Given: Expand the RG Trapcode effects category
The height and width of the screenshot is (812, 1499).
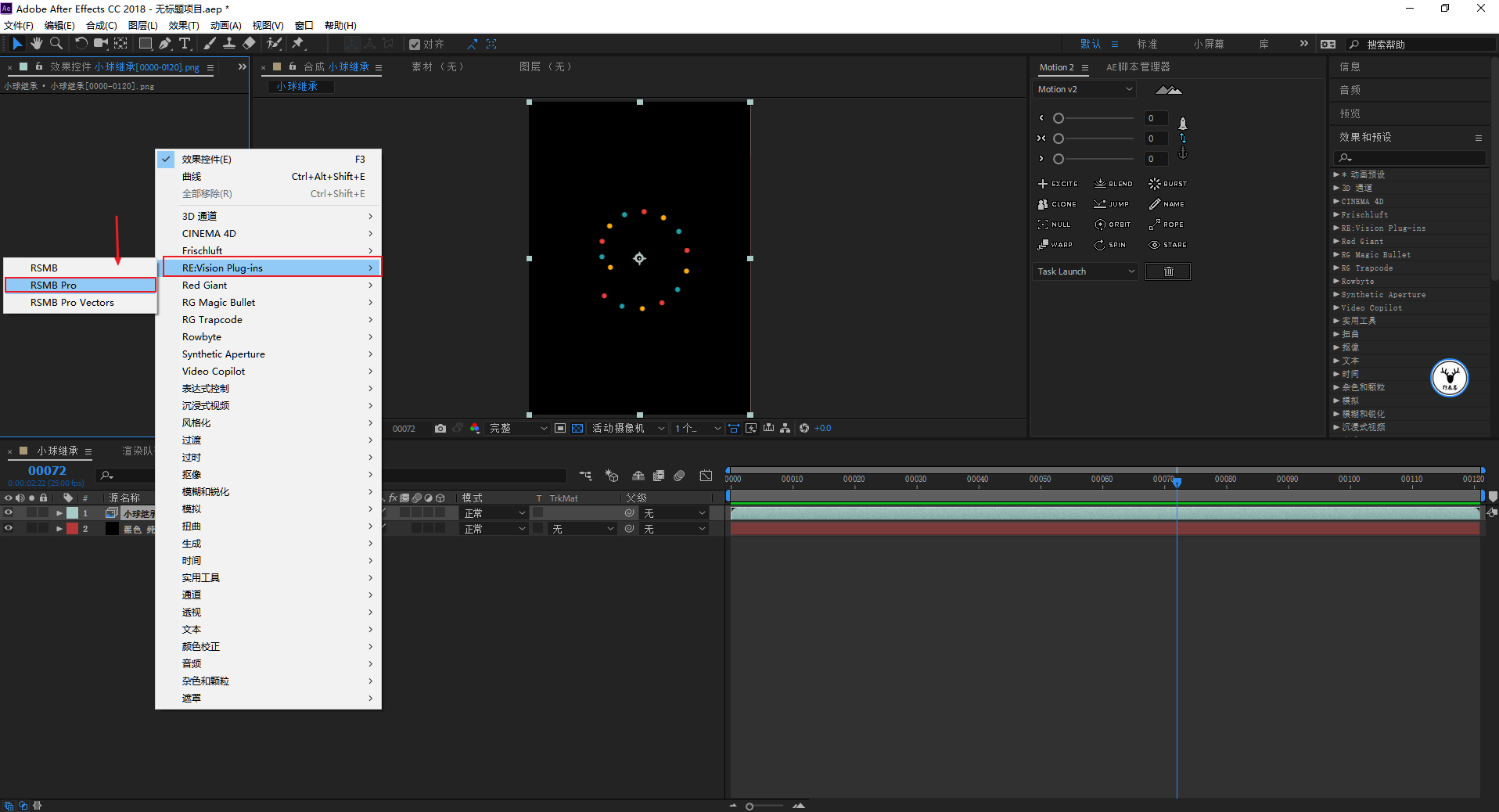Looking at the screenshot, I should click(x=1336, y=268).
